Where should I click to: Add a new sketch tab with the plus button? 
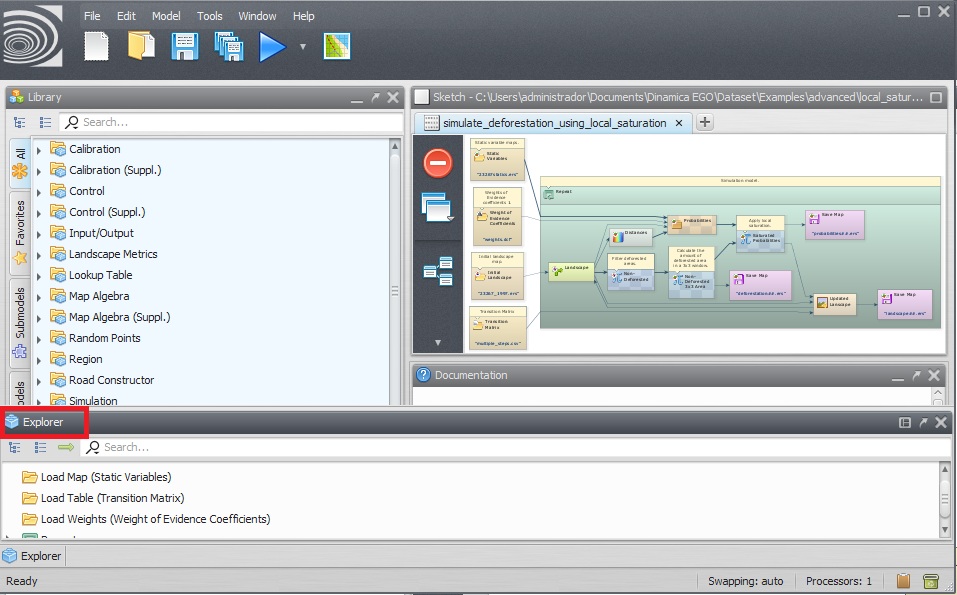705,123
